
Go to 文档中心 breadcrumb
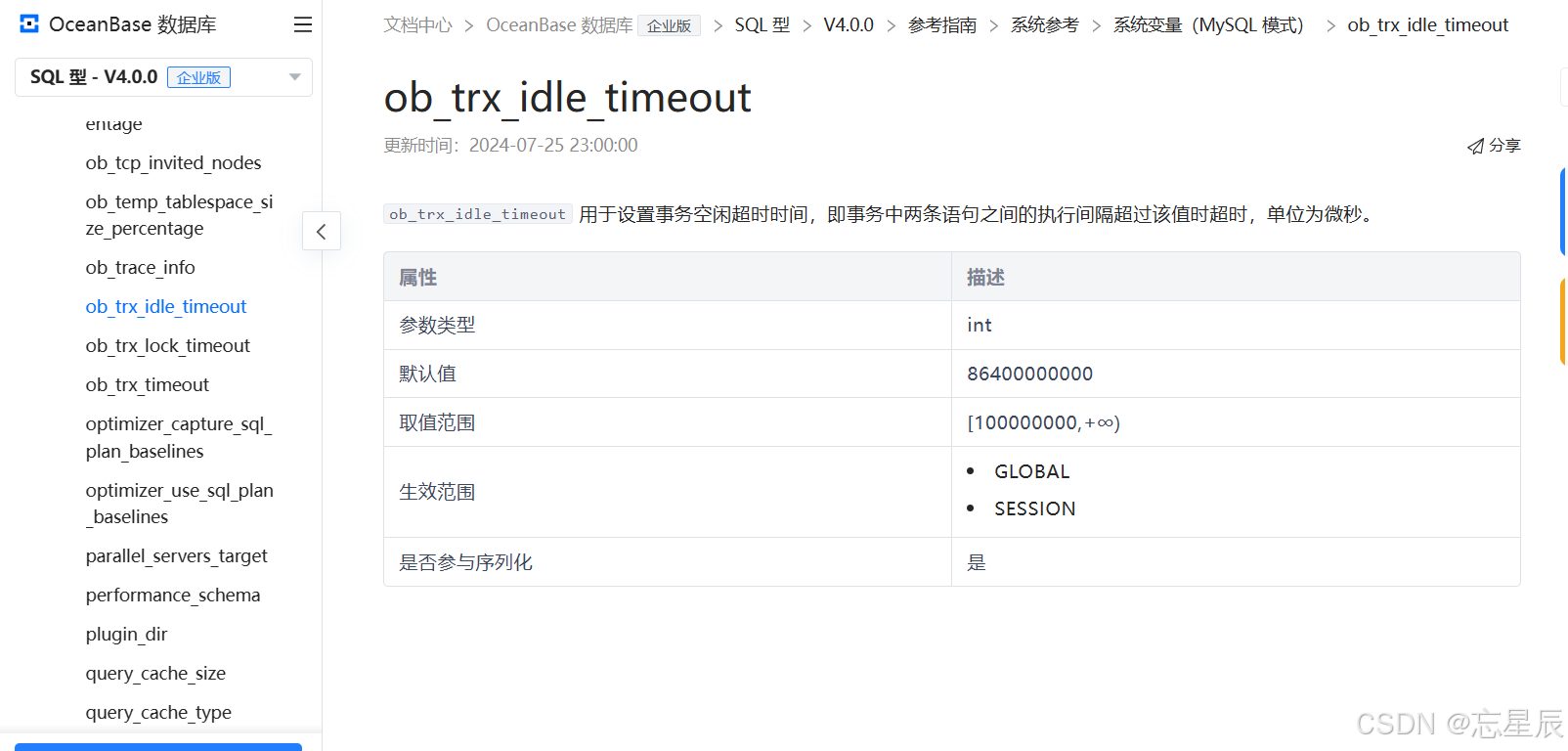pyautogui.click(x=417, y=25)
